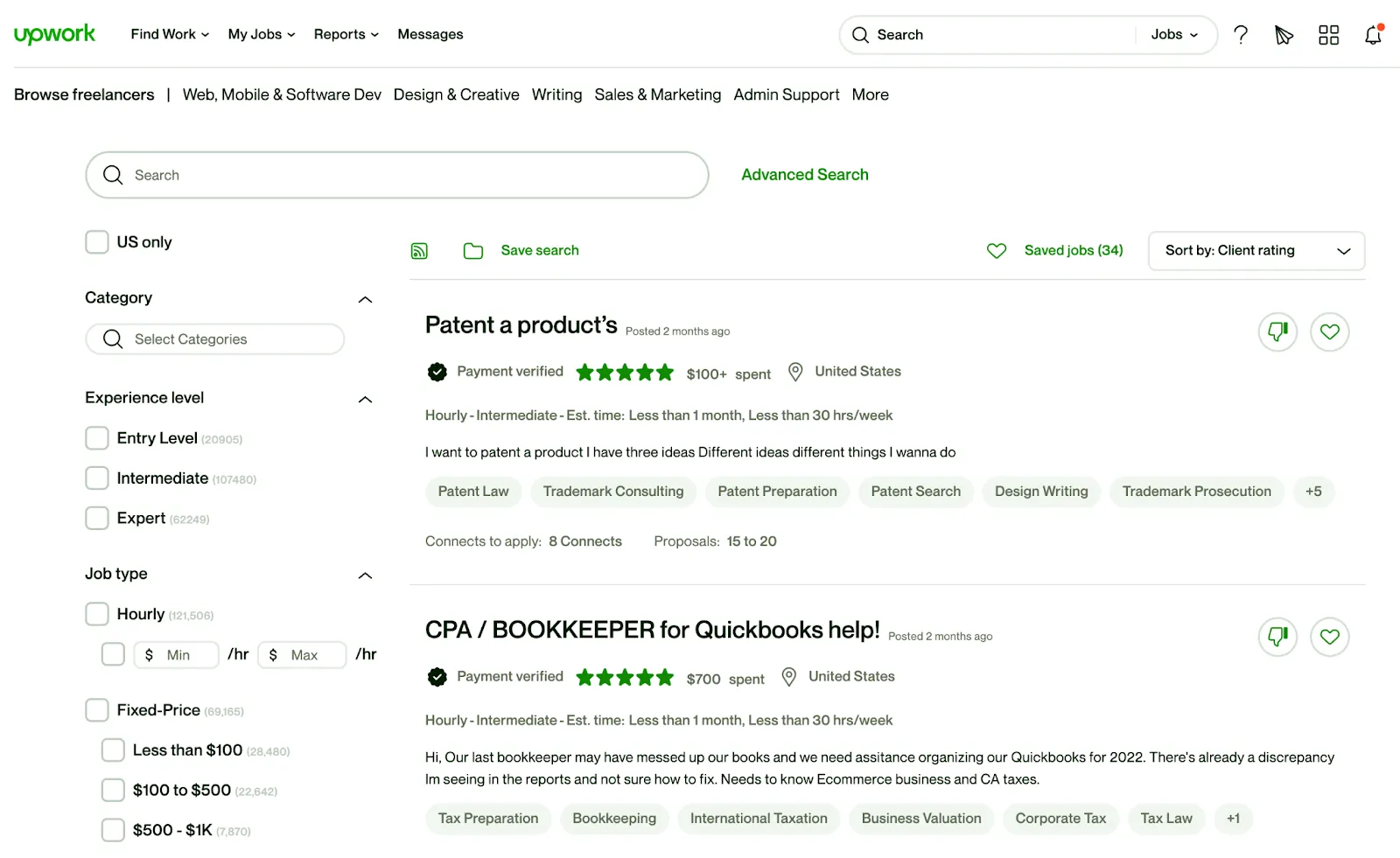Save the CPA / BOOKKEEPER job with heart icon

[1329, 638]
